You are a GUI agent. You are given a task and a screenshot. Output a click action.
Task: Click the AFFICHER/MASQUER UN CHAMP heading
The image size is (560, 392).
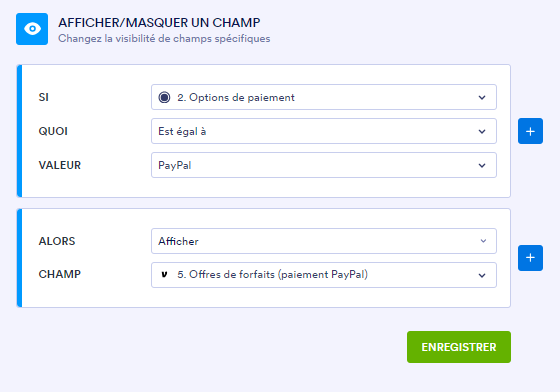159,22
